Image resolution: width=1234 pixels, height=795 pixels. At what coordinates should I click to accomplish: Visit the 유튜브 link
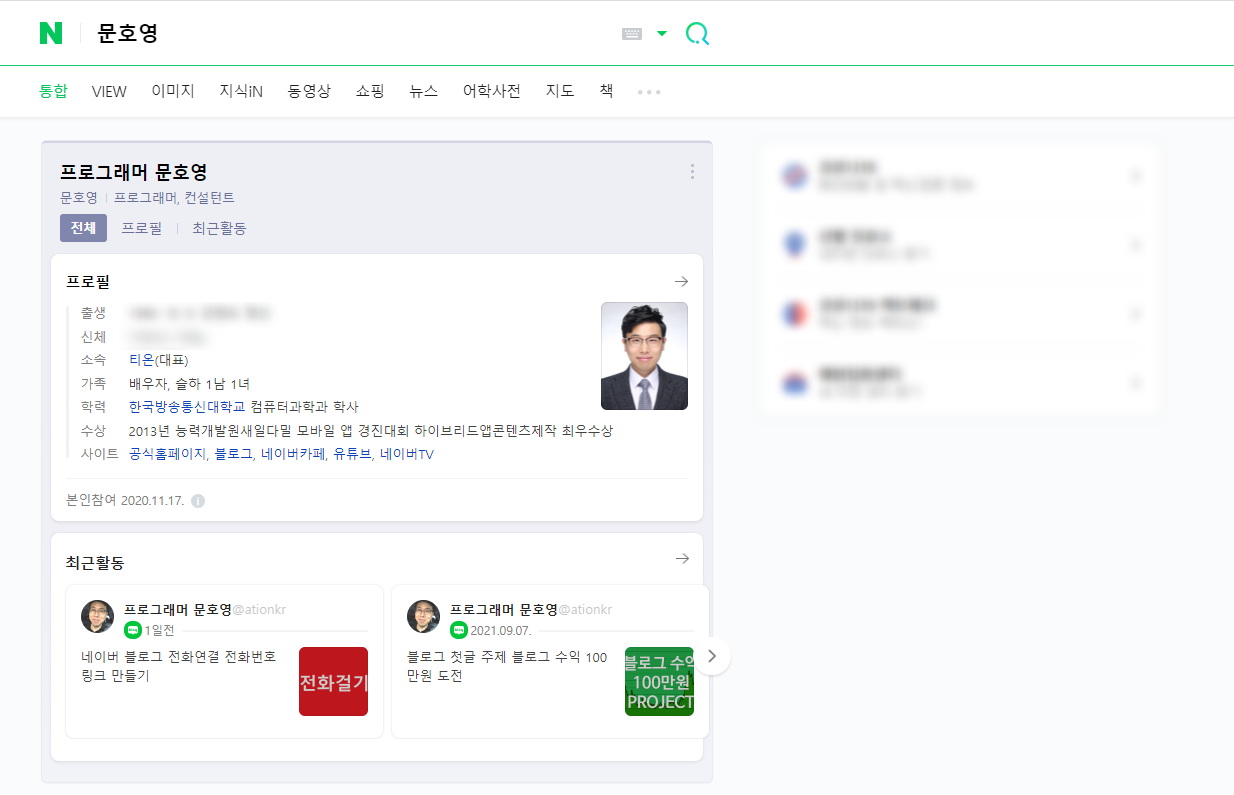(x=352, y=454)
